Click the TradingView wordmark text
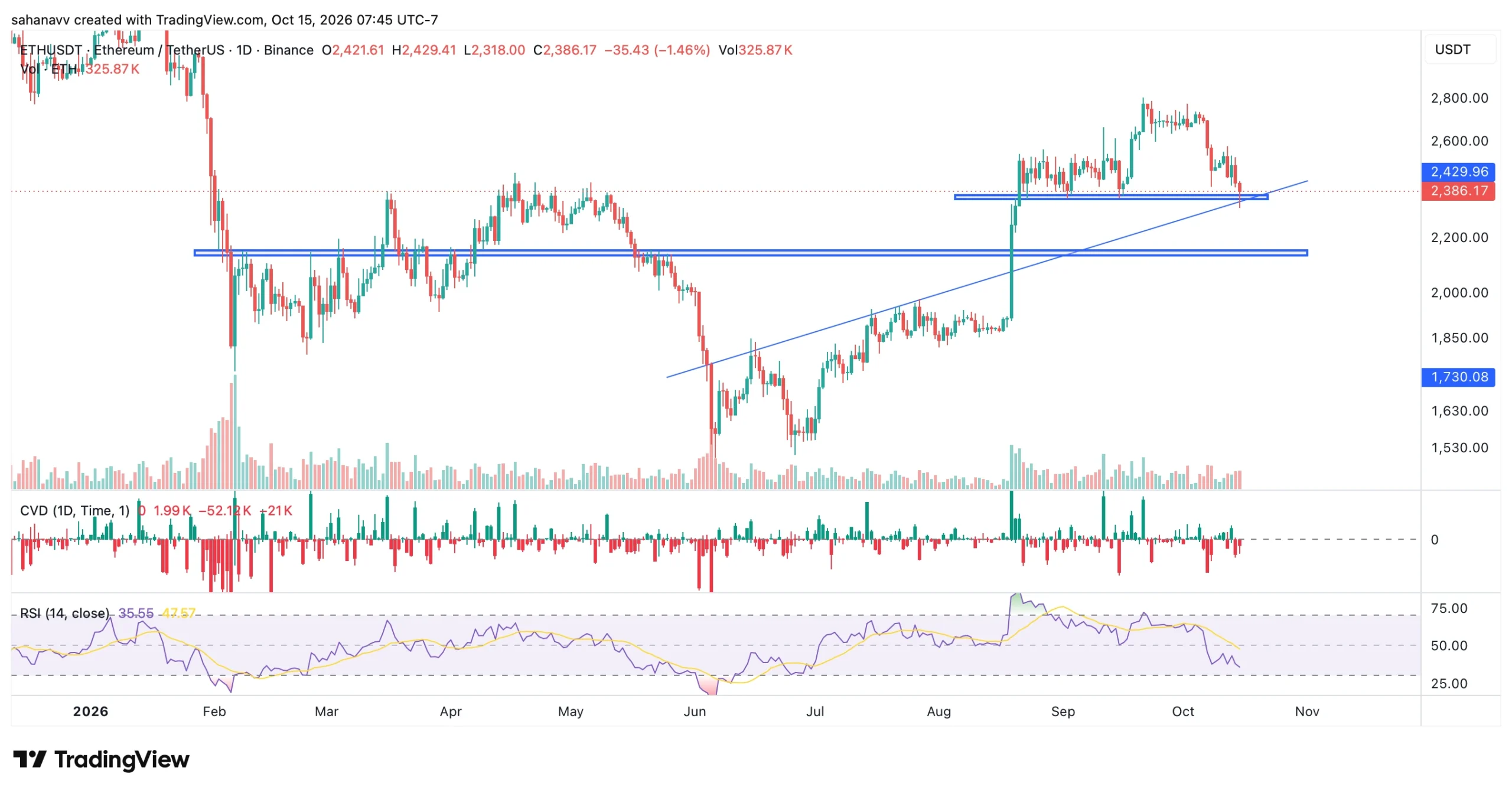The height and width of the screenshot is (793, 1512). [x=122, y=759]
